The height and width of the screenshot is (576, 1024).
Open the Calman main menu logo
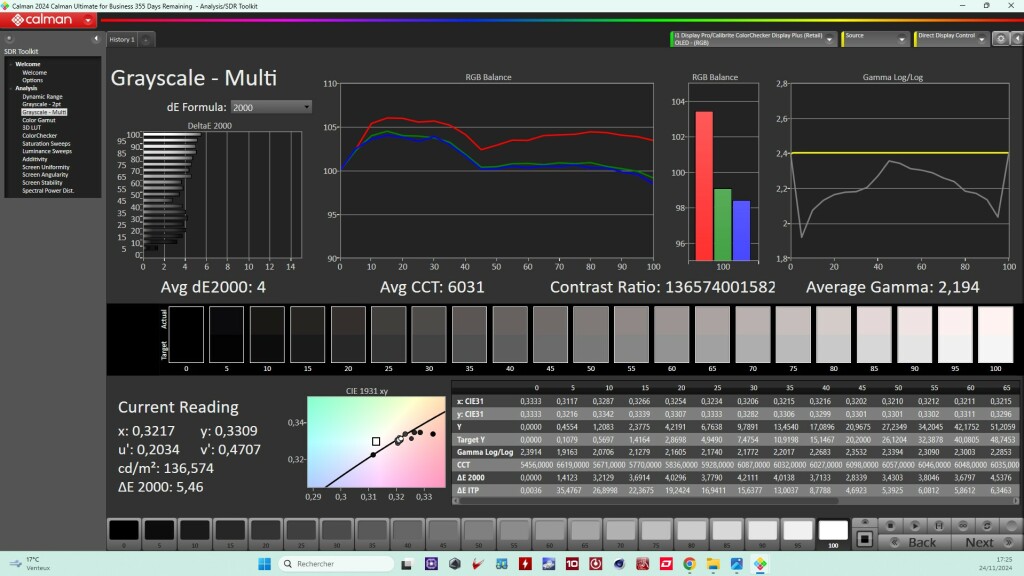point(42,20)
